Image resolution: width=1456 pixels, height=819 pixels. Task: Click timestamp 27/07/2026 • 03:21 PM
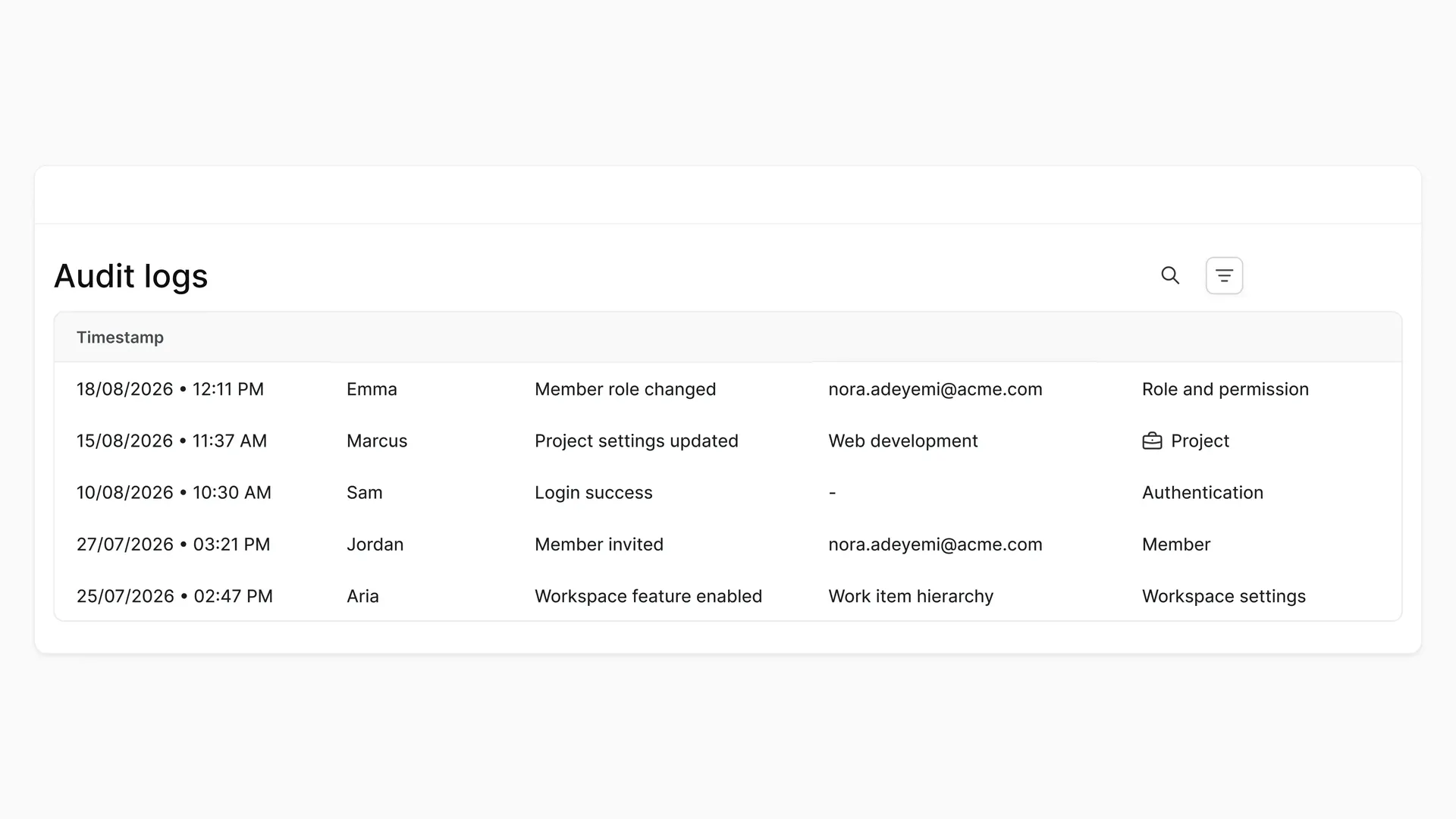point(173,544)
